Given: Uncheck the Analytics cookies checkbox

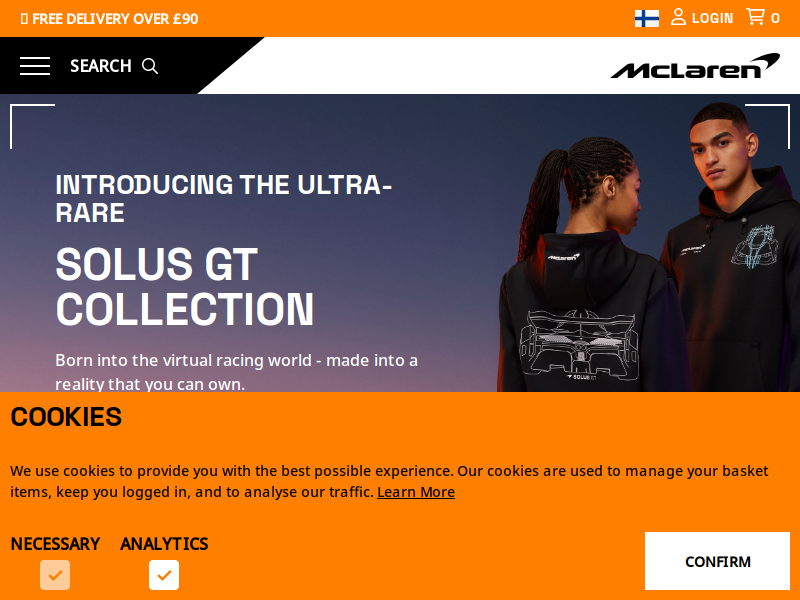Looking at the screenshot, I should [164, 575].
